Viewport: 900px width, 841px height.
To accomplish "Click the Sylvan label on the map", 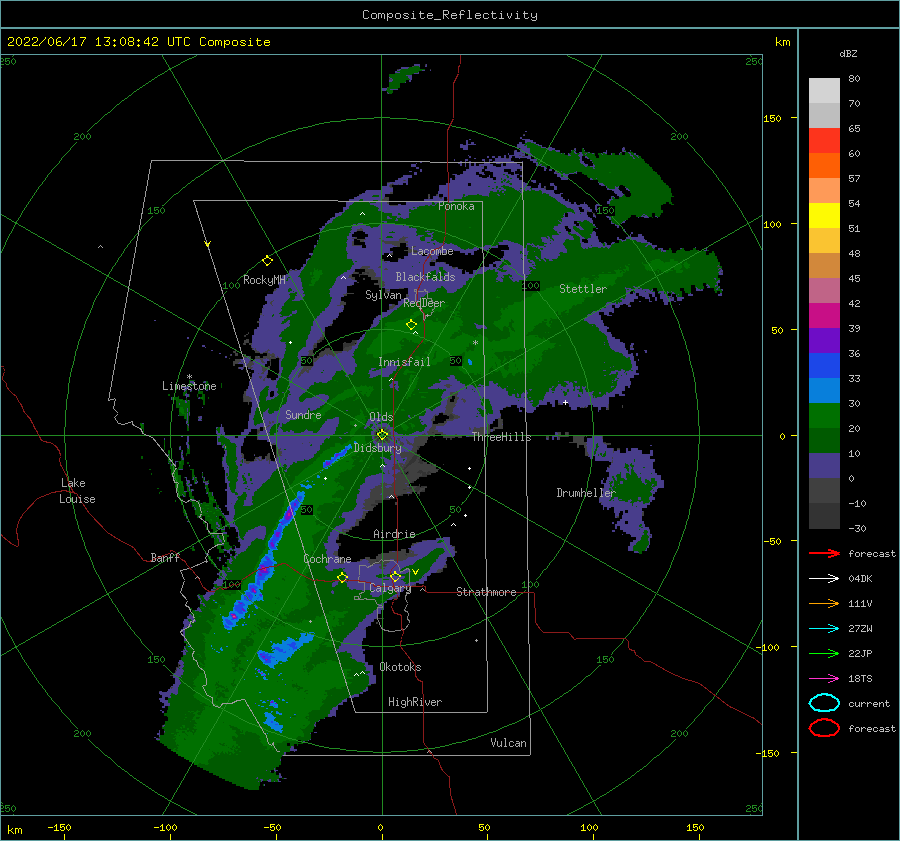I will 383,295.
